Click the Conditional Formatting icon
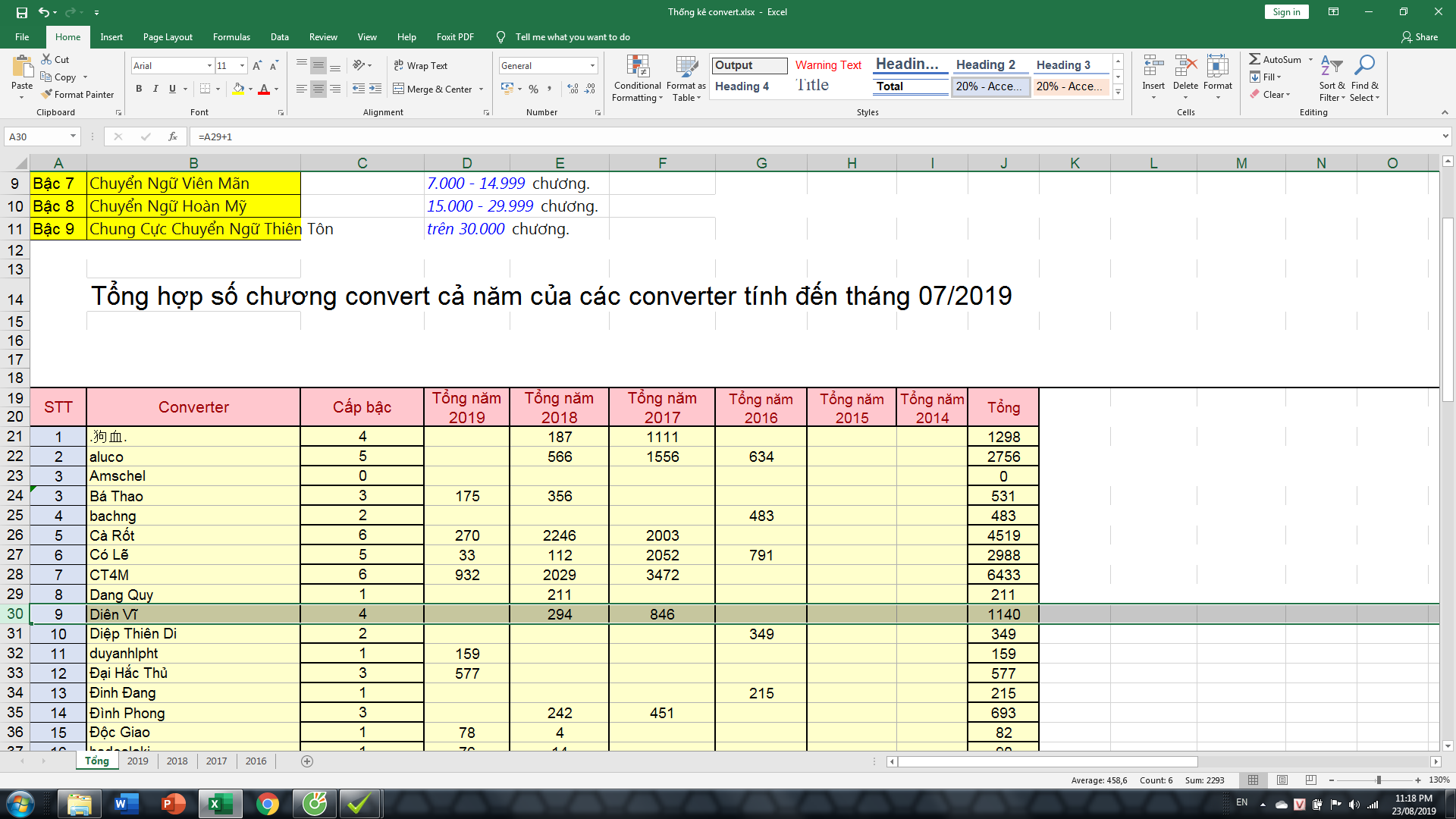This screenshot has height=819, width=1456. (x=638, y=67)
